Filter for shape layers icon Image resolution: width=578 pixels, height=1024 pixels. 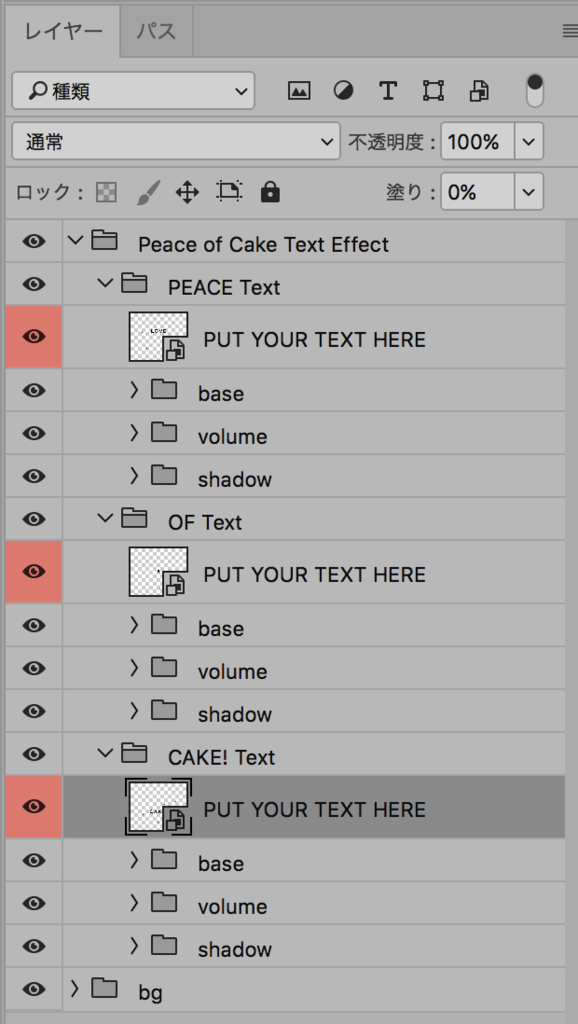click(433, 91)
